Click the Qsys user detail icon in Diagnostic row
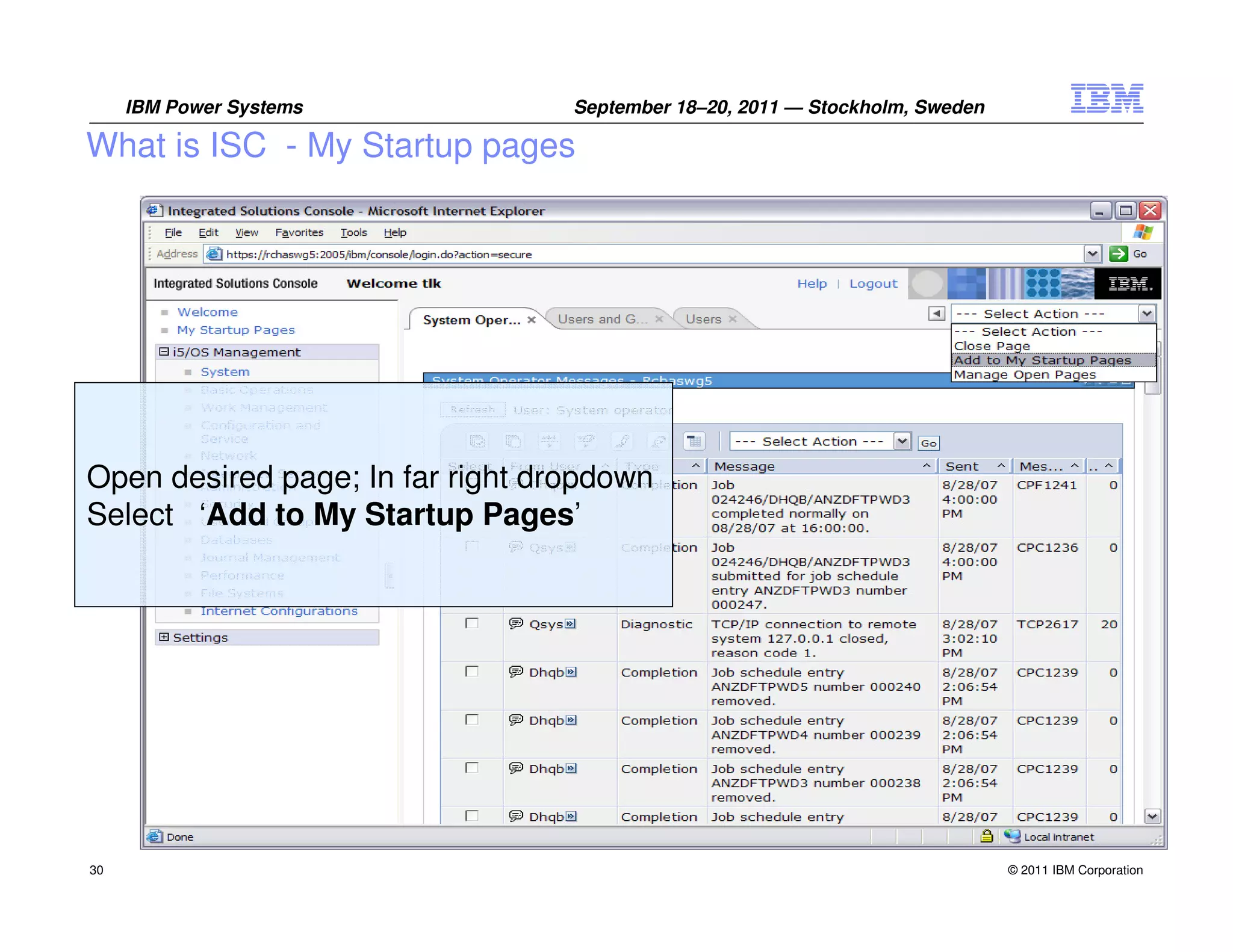 [x=570, y=624]
